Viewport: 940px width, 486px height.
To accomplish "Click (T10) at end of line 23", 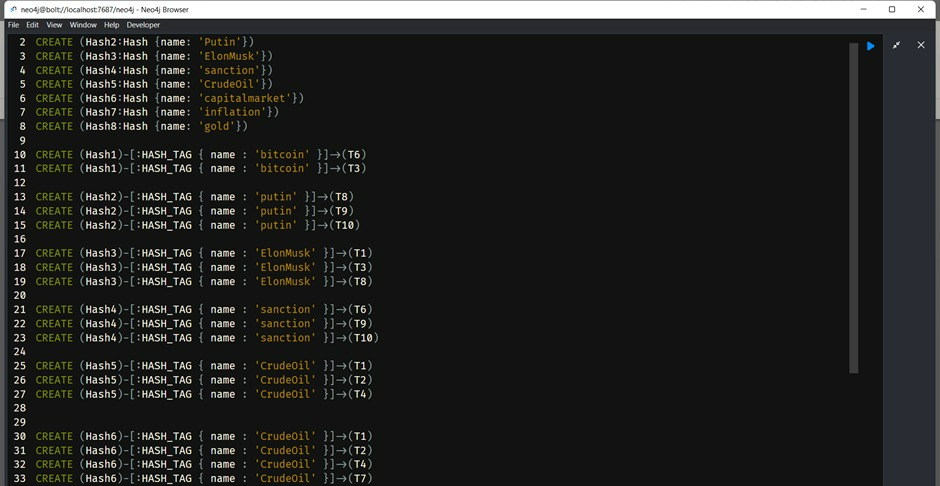I will pyautogui.click(x=363, y=337).
